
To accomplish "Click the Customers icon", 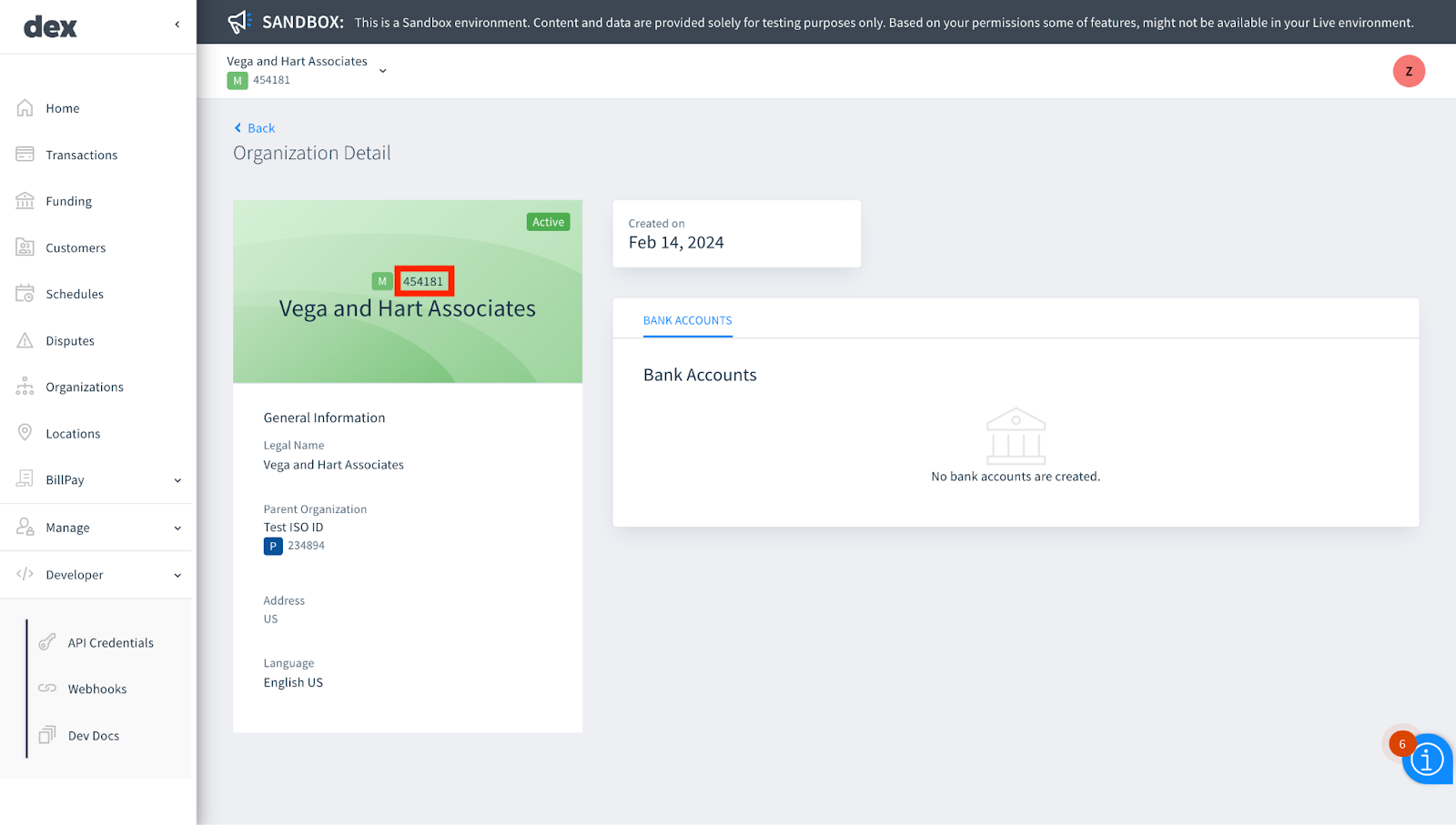I will (25, 247).
